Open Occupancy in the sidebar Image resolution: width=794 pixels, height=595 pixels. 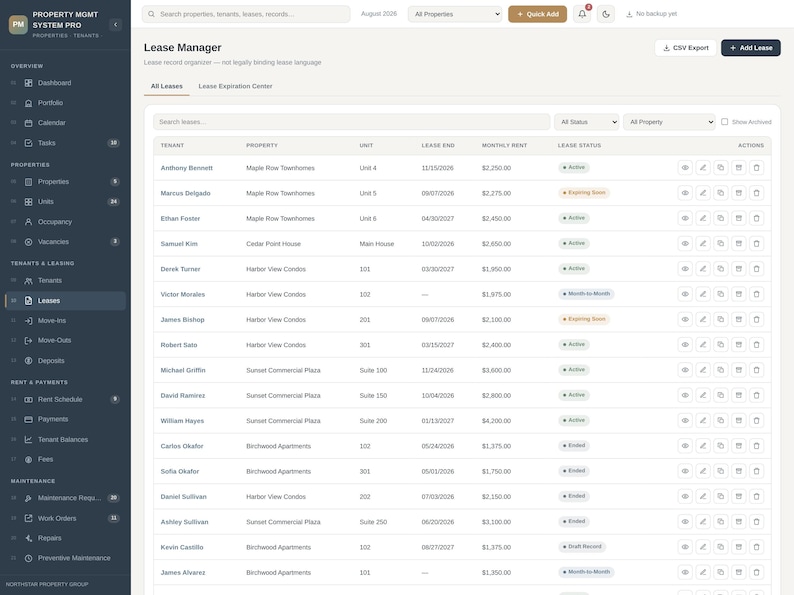pos(65,221)
